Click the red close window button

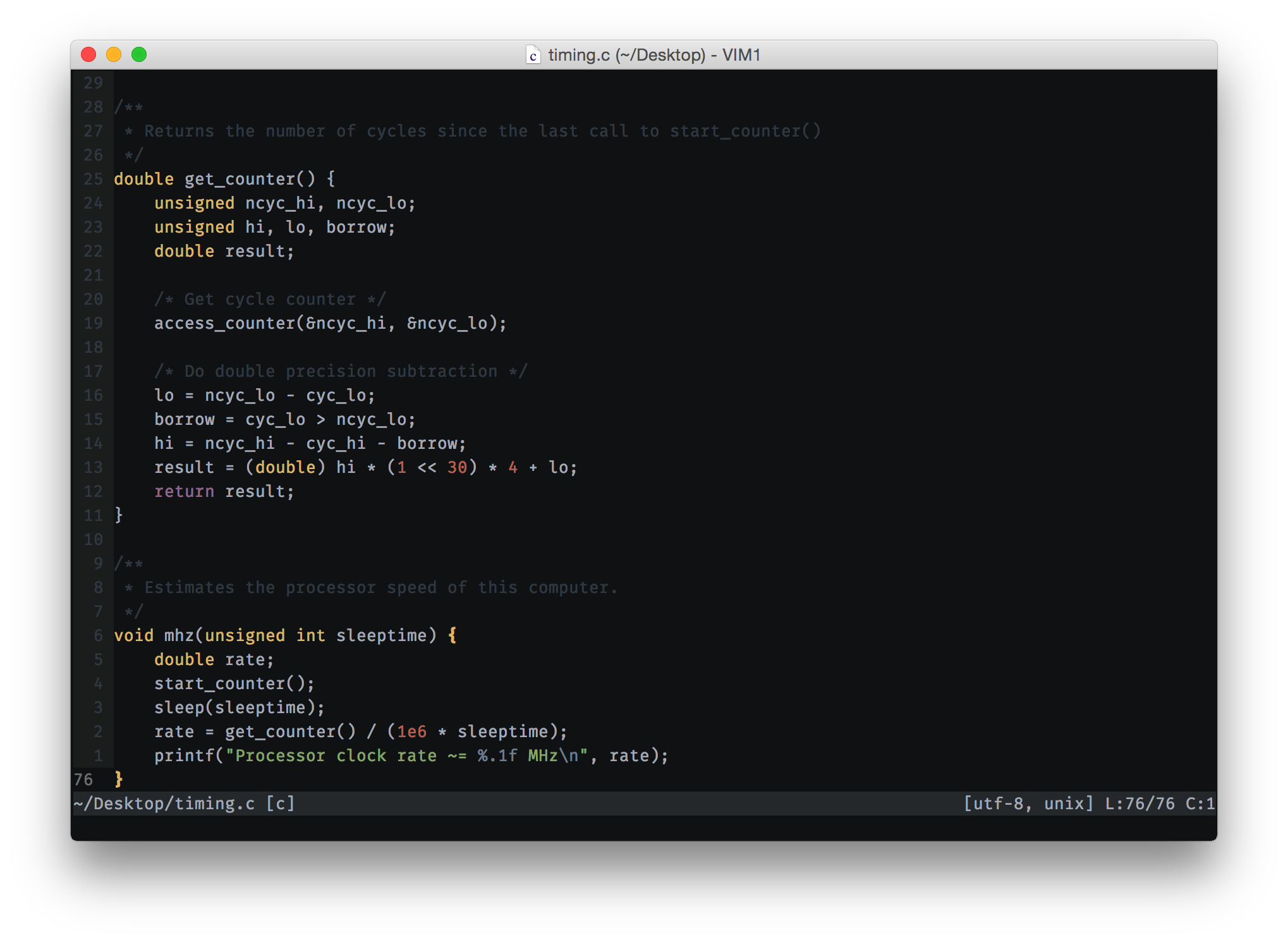[x=88, y=55]
